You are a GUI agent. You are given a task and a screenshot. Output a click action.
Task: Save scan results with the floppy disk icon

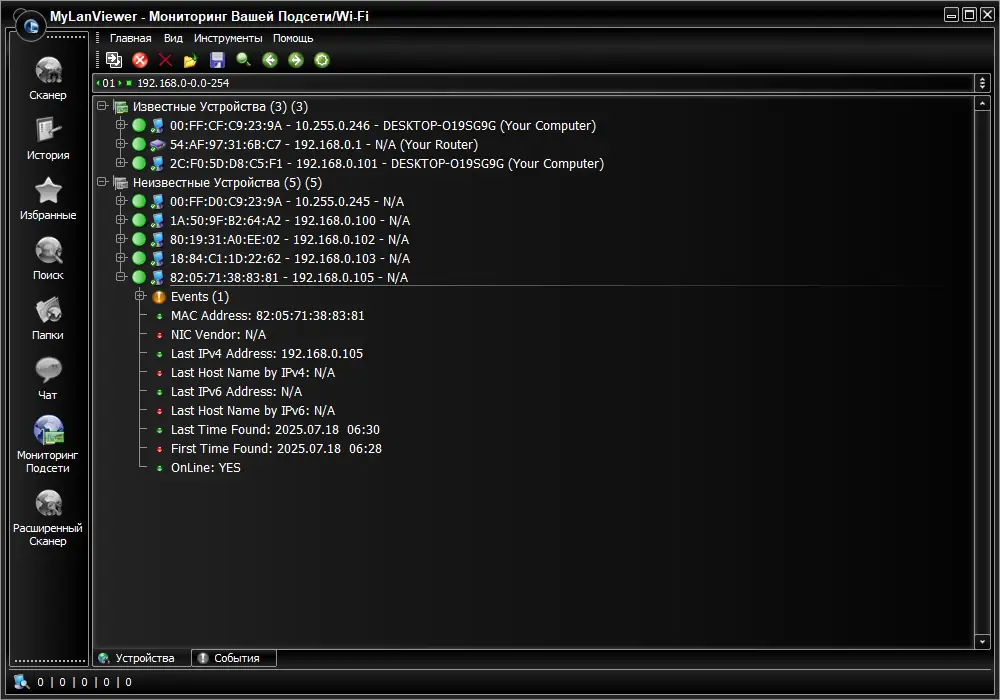[216, 60]
